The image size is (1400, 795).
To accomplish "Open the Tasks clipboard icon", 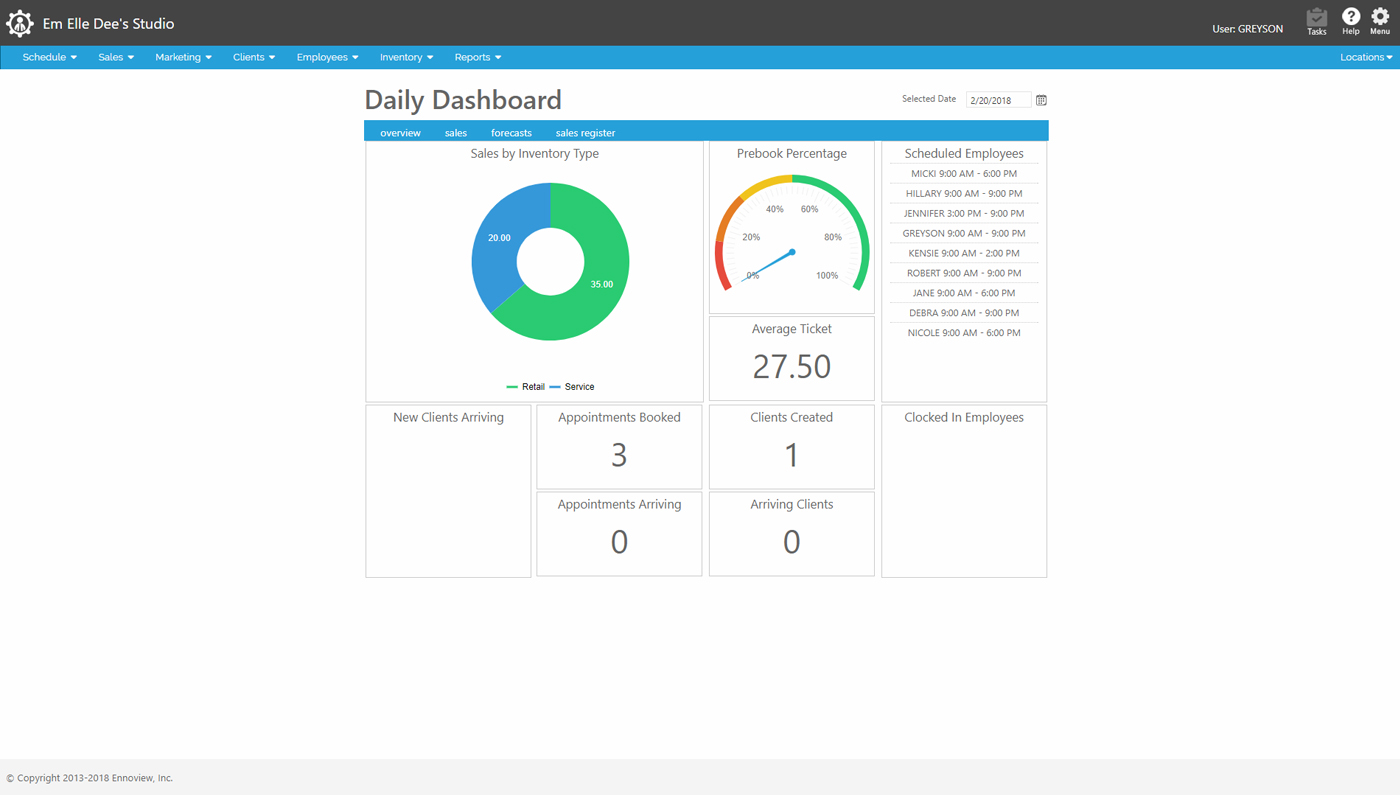I will click(x=1316, y=18).
